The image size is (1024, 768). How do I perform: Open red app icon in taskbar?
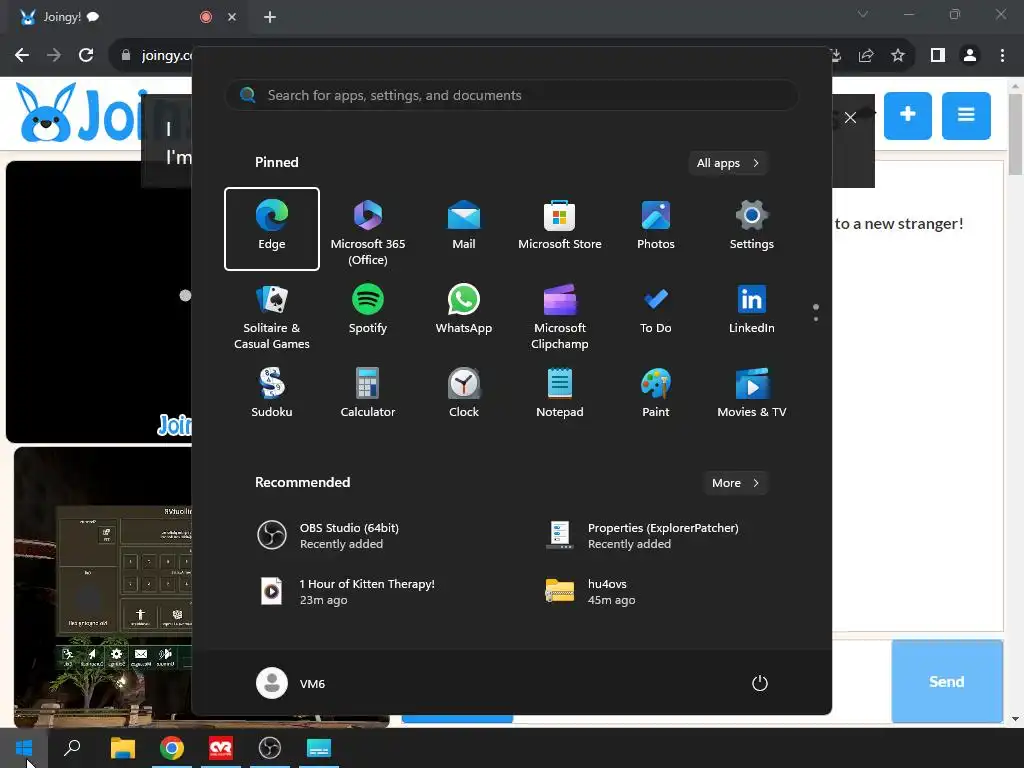pos(221,748)
